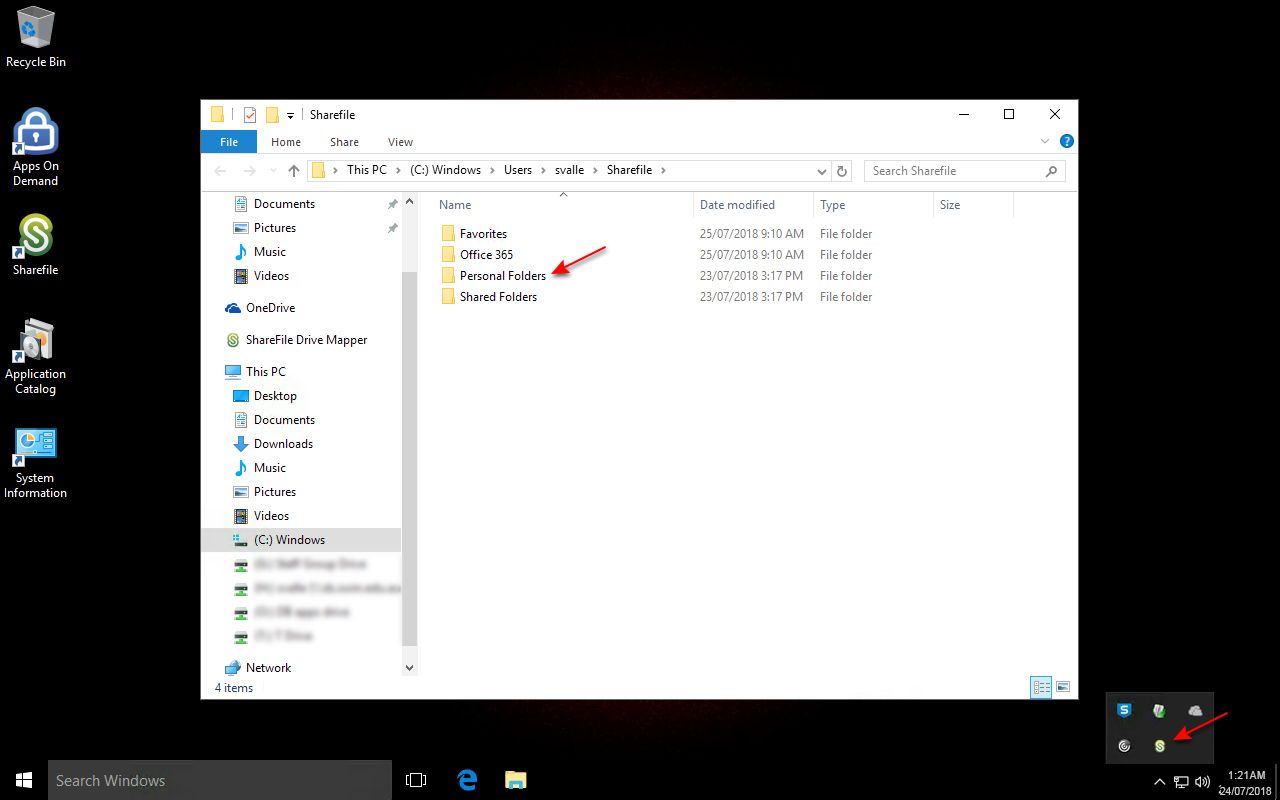Screen dimensions: 1280x800
Task: Open the File menu tab
Action: (229, 142)
